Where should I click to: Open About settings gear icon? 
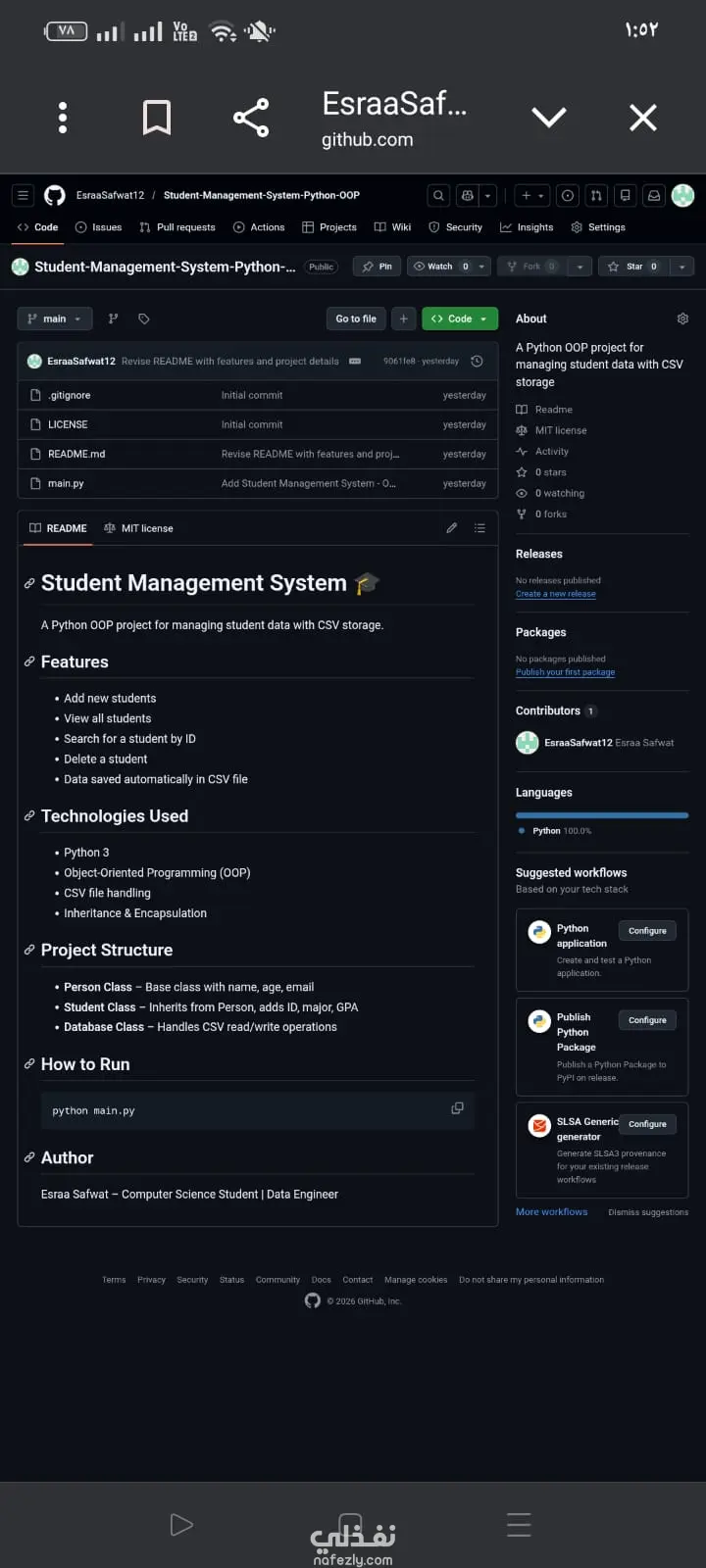(x=682, y=318)
